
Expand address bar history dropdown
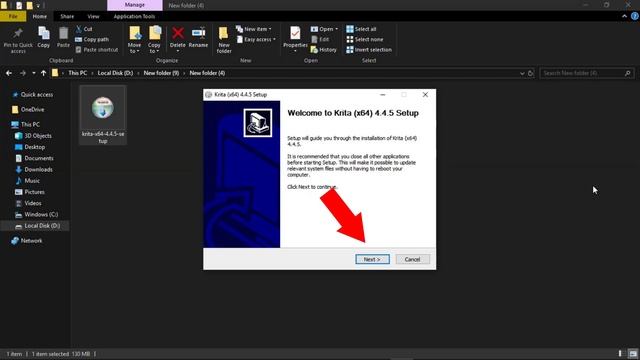point(522,73)
